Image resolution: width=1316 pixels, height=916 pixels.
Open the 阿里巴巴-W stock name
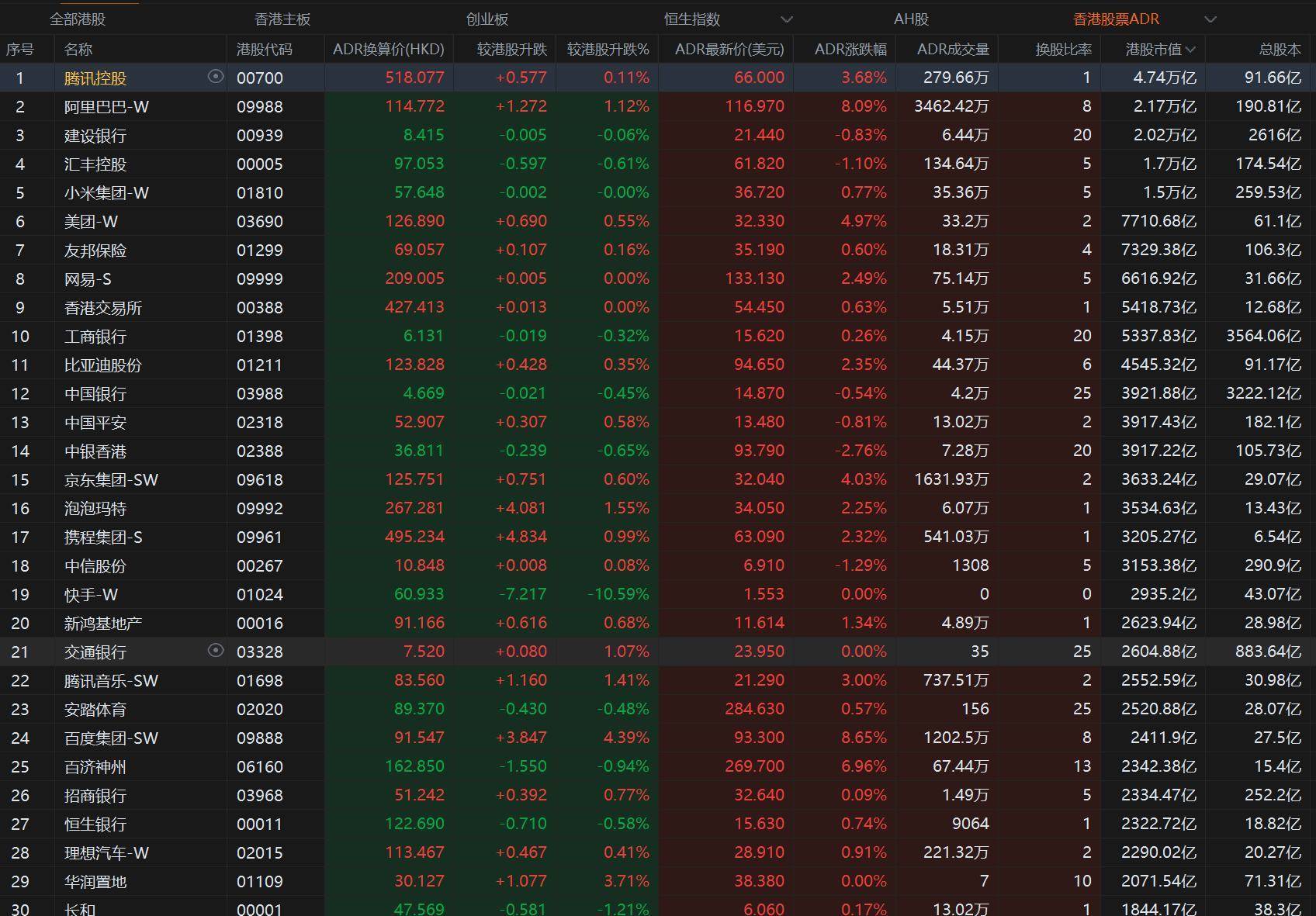[x=106, y=107]
